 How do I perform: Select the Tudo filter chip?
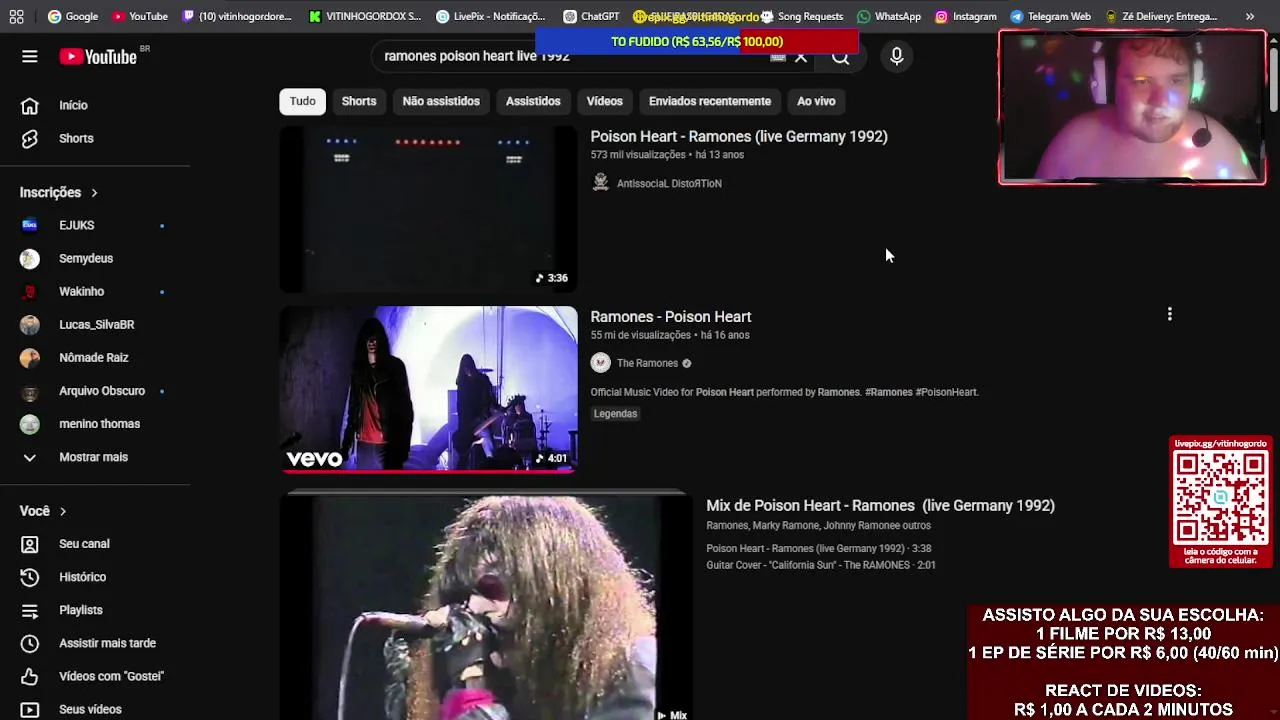302,101
